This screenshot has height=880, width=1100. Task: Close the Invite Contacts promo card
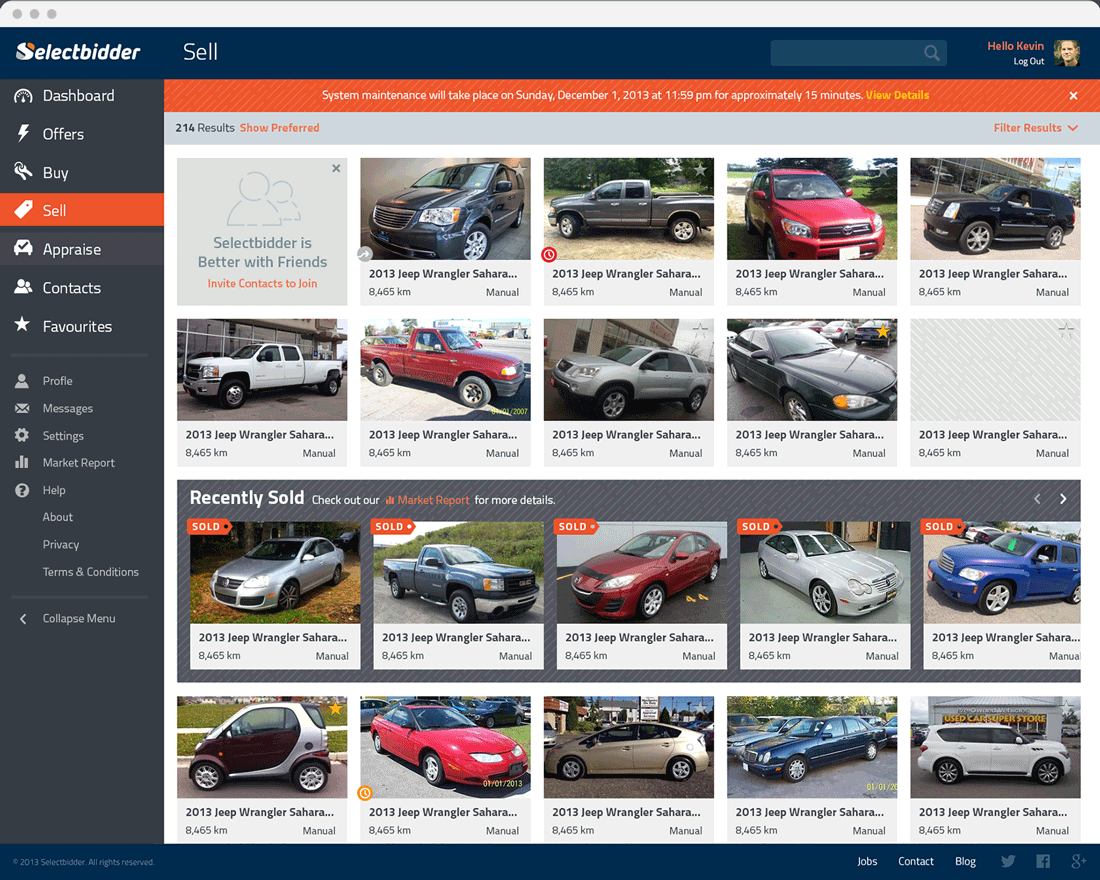click(x=336, y=168)
